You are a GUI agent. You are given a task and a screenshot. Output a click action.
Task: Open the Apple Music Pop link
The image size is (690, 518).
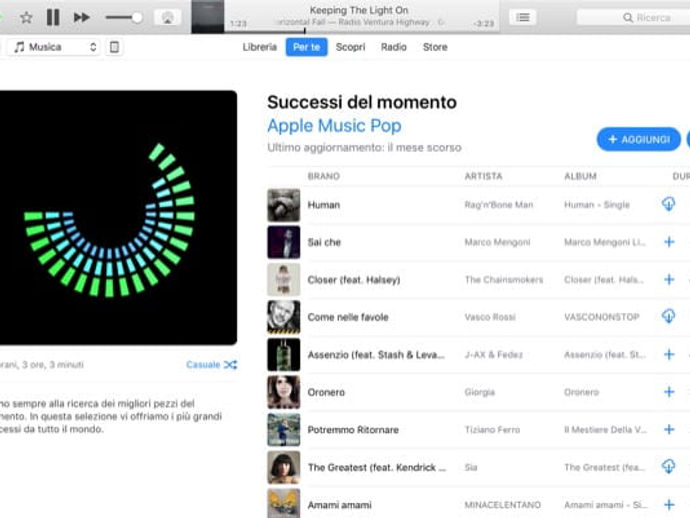pyautogui.click(x=334, y=126)
